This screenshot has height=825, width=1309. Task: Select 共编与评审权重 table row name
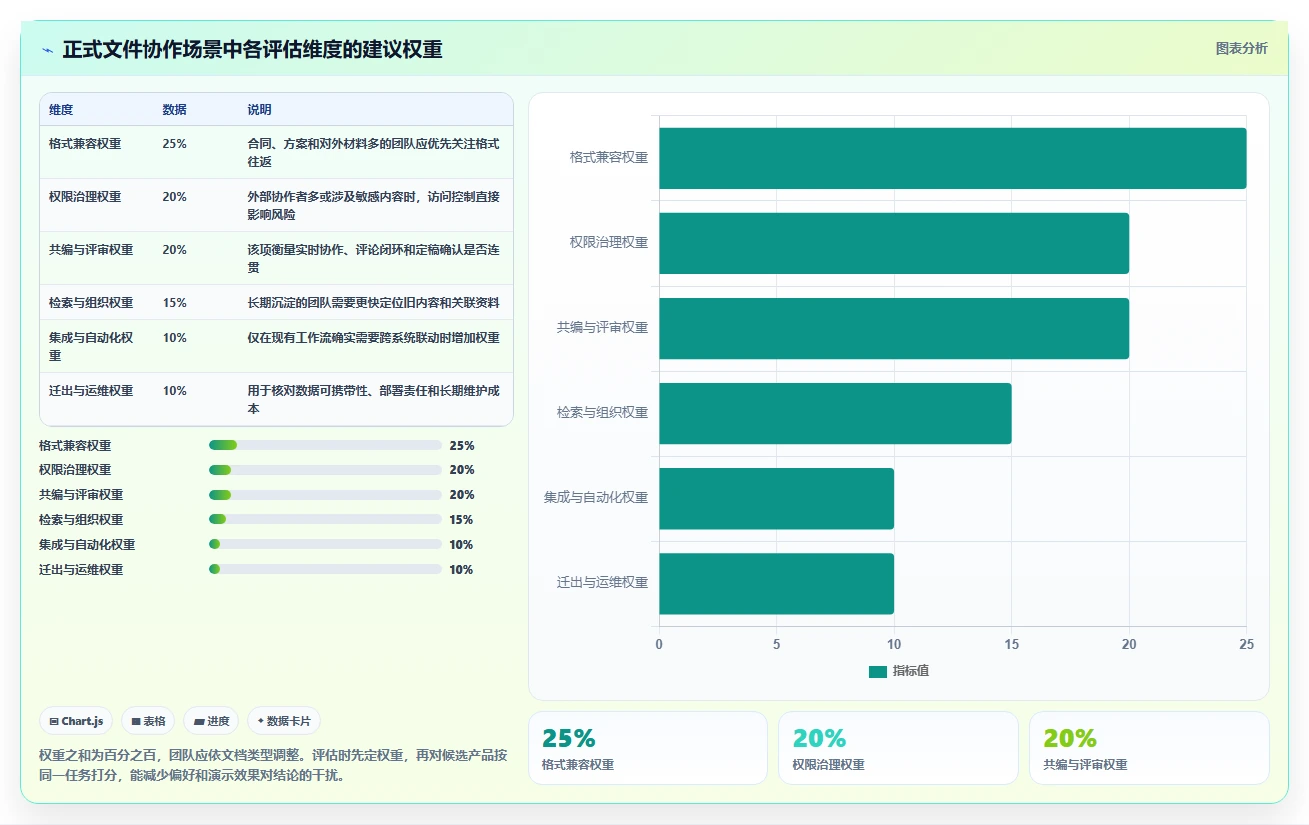(x=91, y=250)
